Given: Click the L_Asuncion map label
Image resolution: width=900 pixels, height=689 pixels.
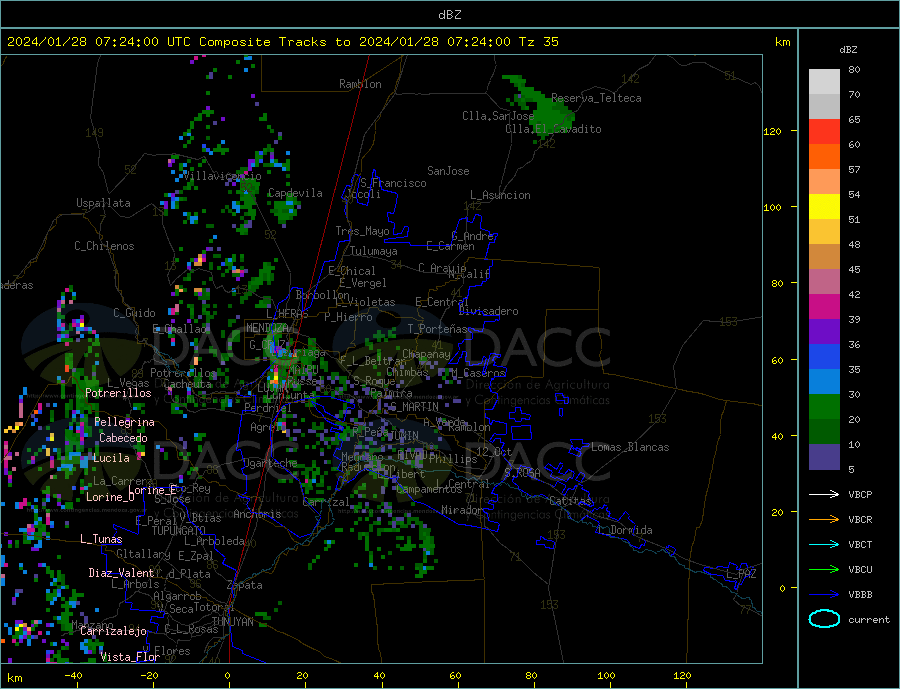Looking at the screenshot, I should pyautogui.click(x=500, y=195).
